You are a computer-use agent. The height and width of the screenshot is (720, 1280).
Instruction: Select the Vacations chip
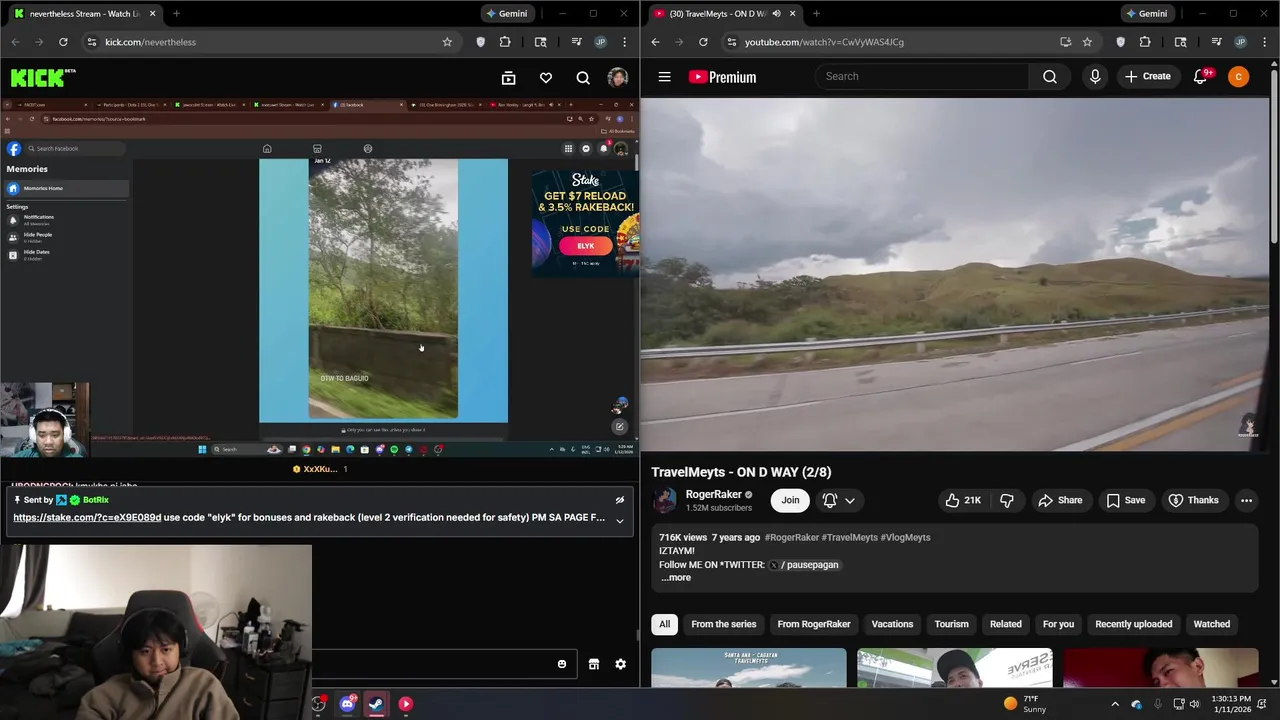[x=892, y=624]
